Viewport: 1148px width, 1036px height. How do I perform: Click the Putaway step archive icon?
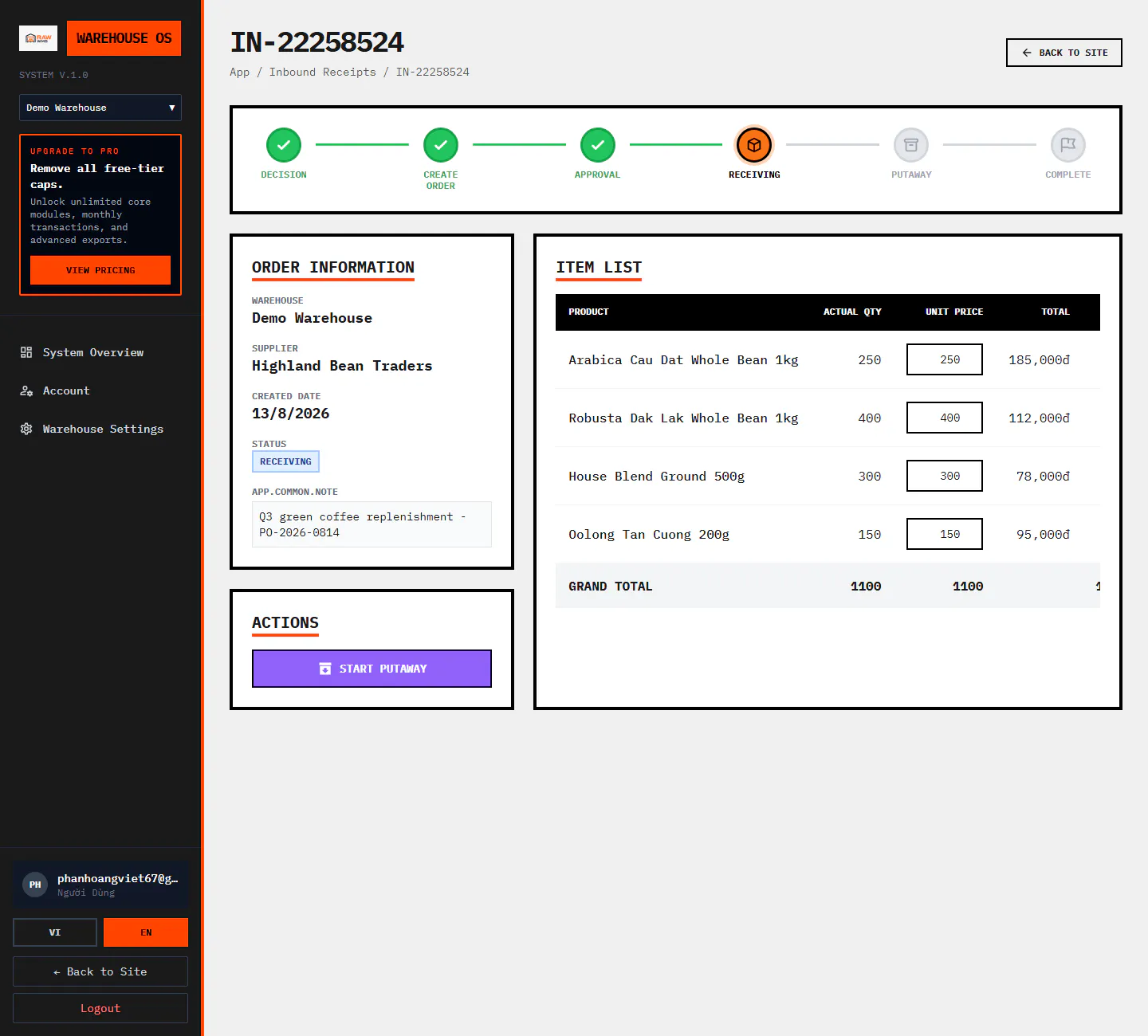[x=911, y=145]
